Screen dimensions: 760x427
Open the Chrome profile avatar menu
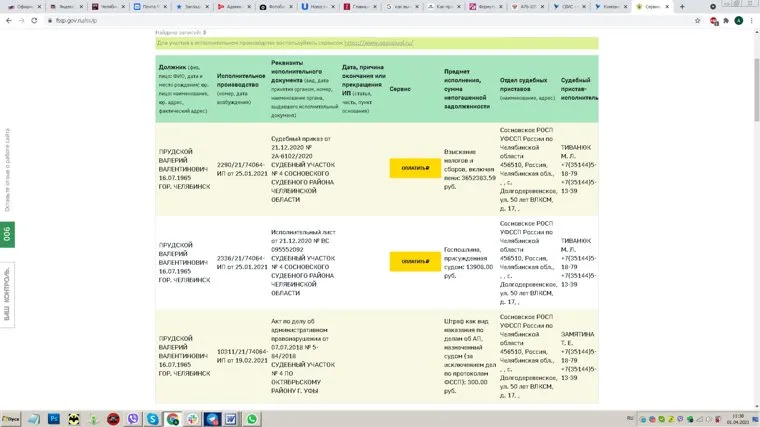pyautogui.click(x=738, y=19)
